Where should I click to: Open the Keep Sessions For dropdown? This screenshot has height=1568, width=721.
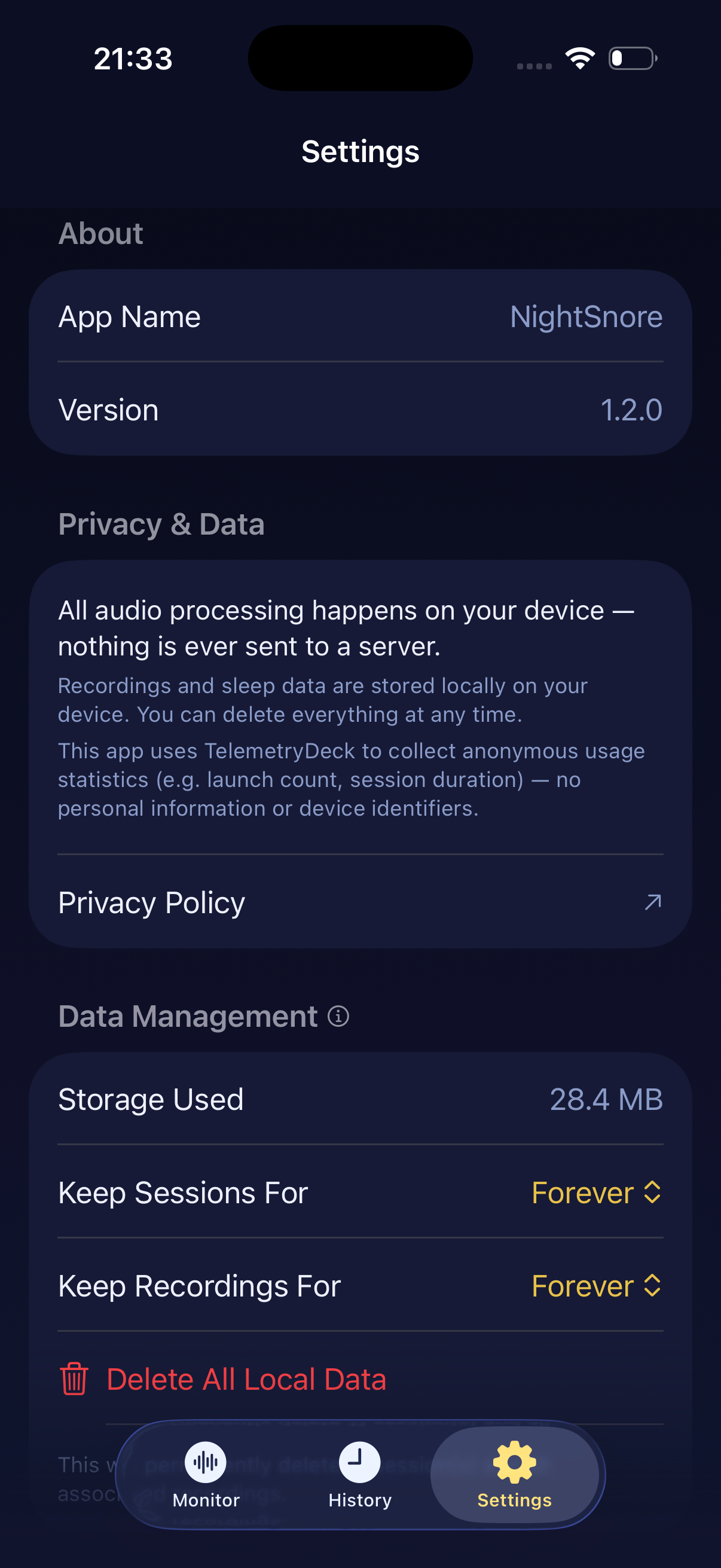pos(595,1192)
